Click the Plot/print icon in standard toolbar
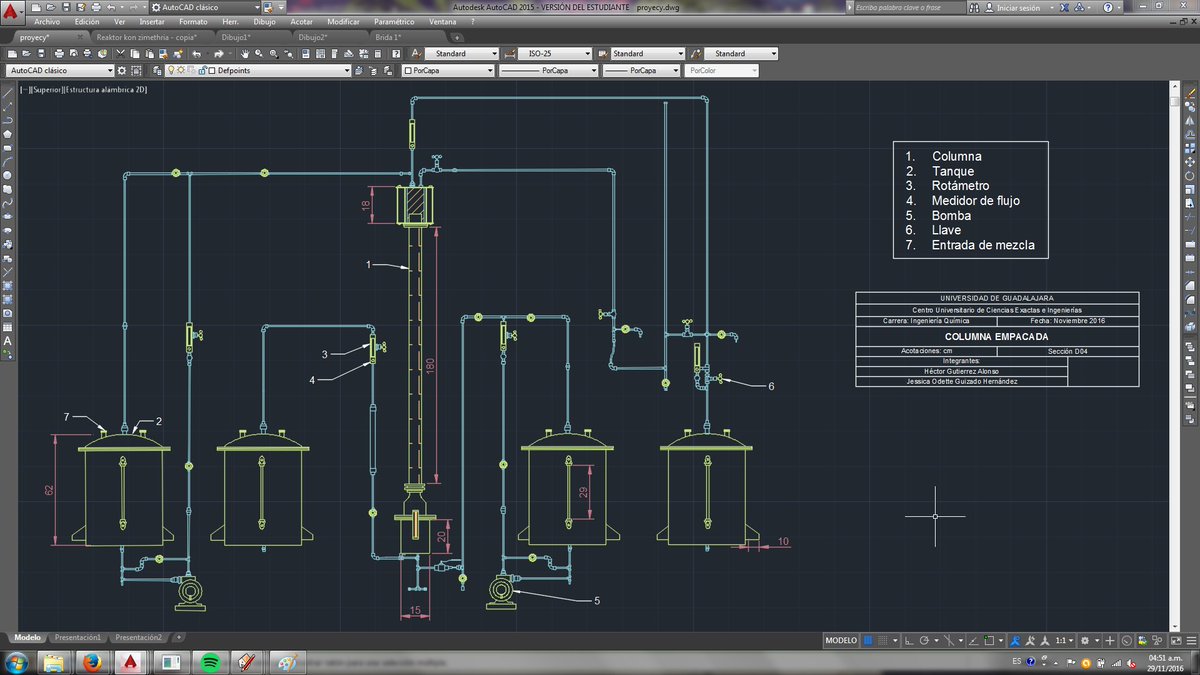Viewport: 1200px width, 675px height. coord(59,53)
